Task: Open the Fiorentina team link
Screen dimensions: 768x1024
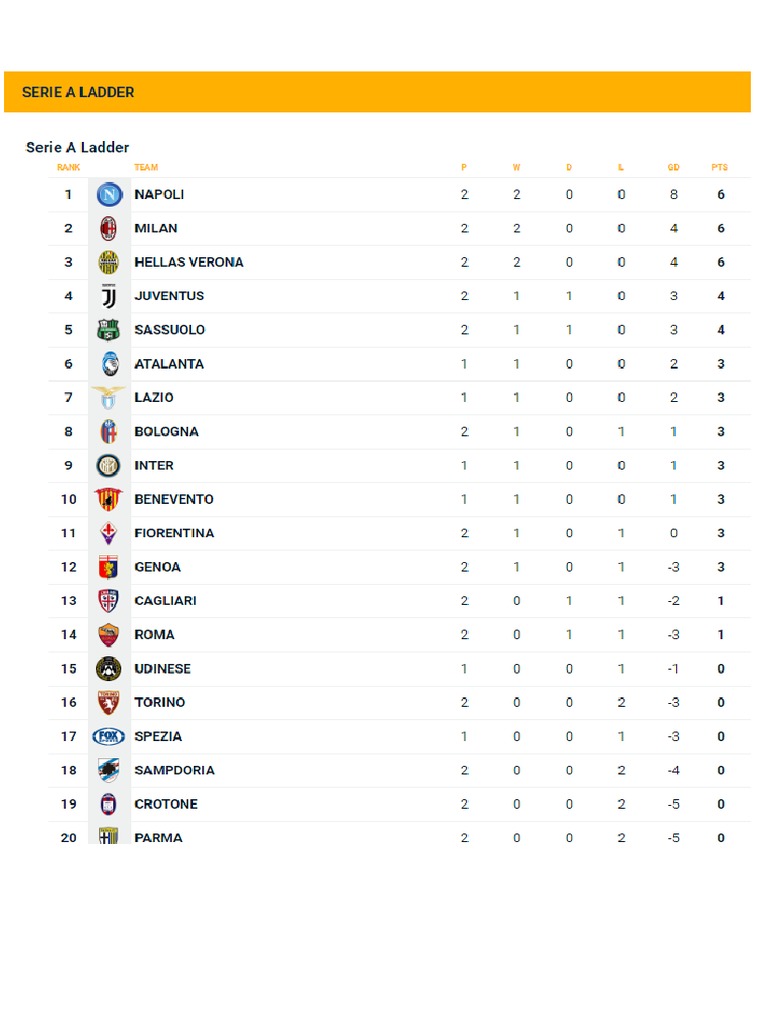Action: [174, 533]
